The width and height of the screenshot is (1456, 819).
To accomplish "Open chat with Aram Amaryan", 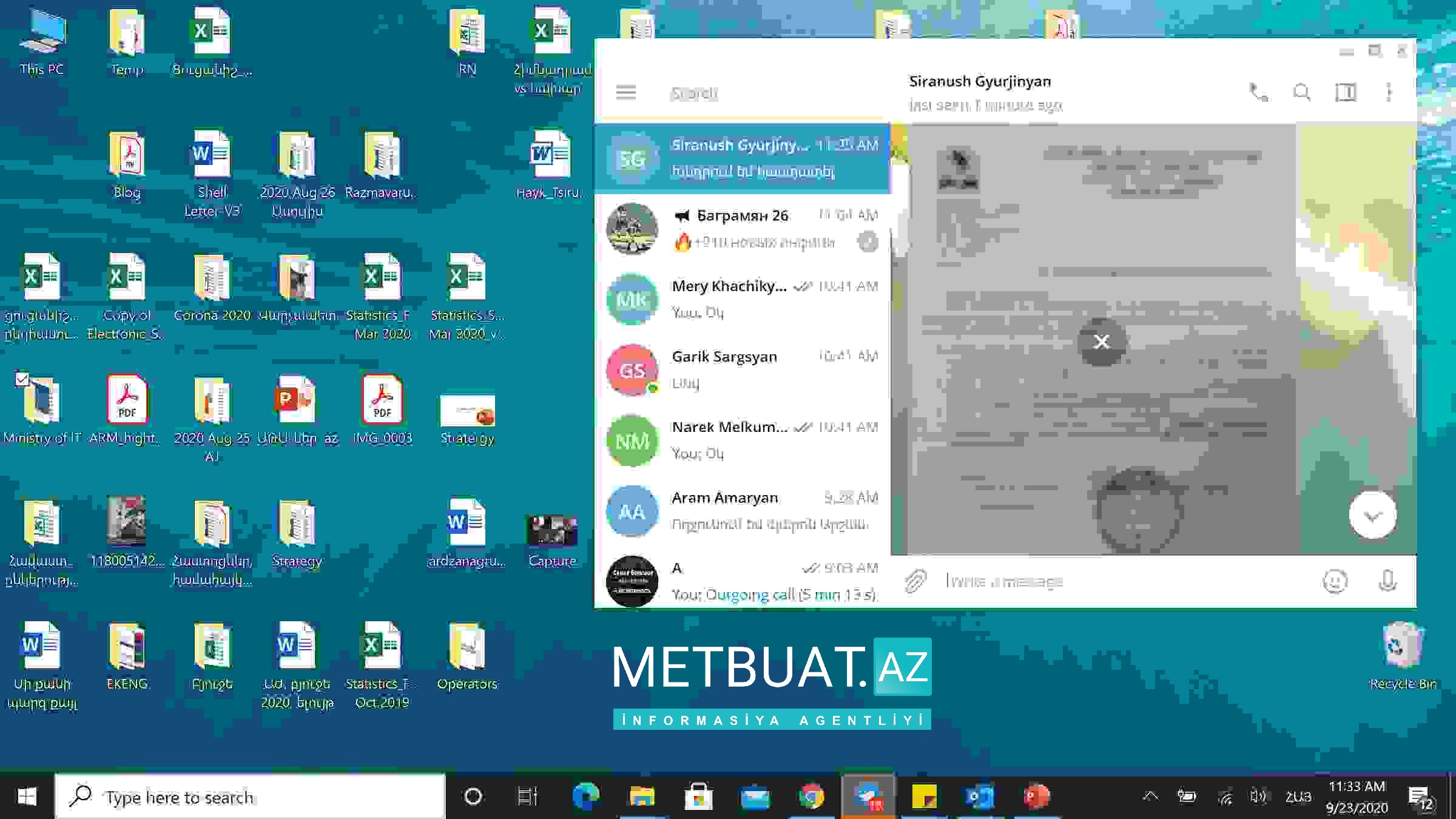I will pos(742,511).
